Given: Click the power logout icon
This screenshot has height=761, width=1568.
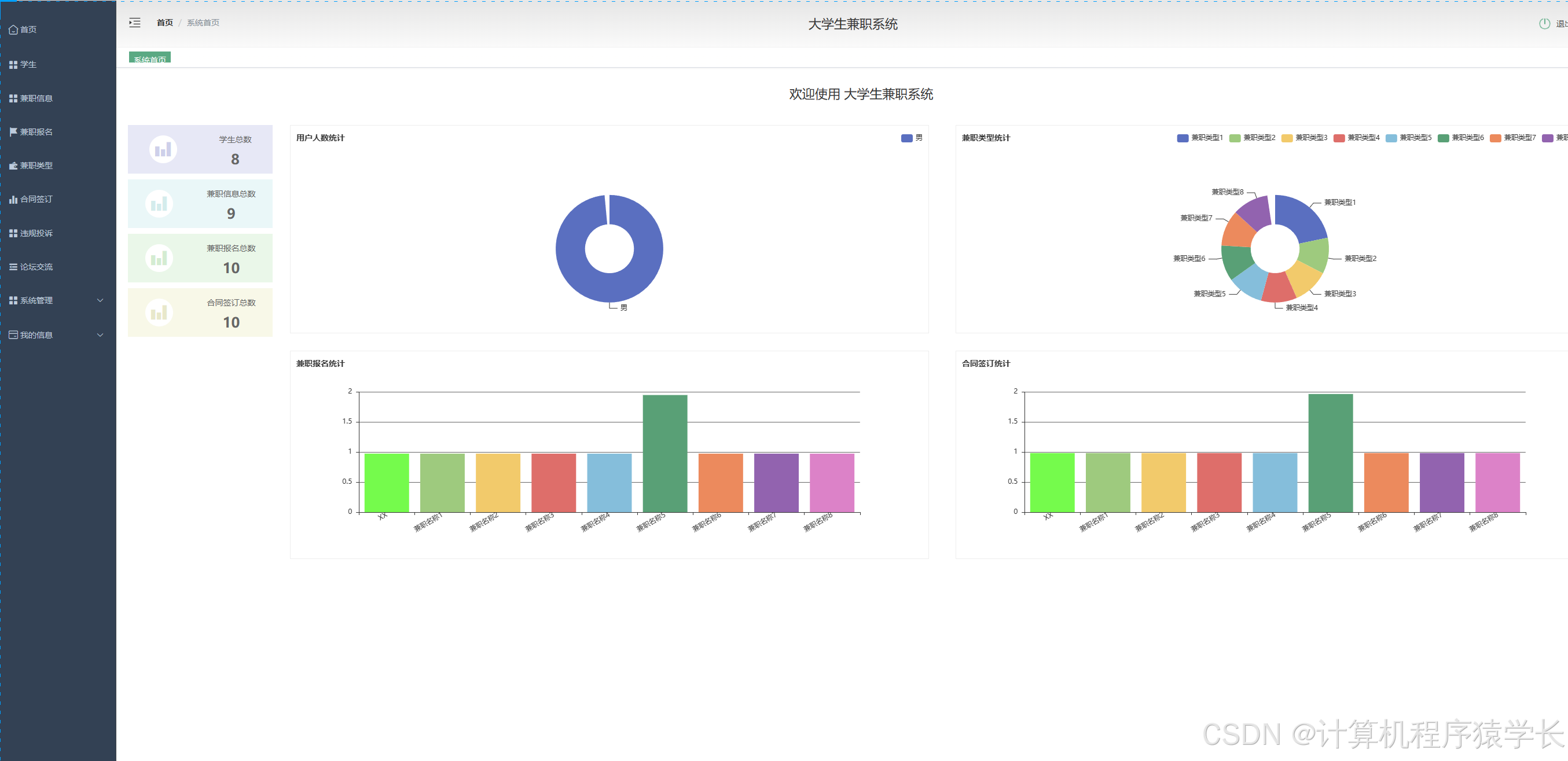Looking at the screenshot, I should coord(1544,24).
